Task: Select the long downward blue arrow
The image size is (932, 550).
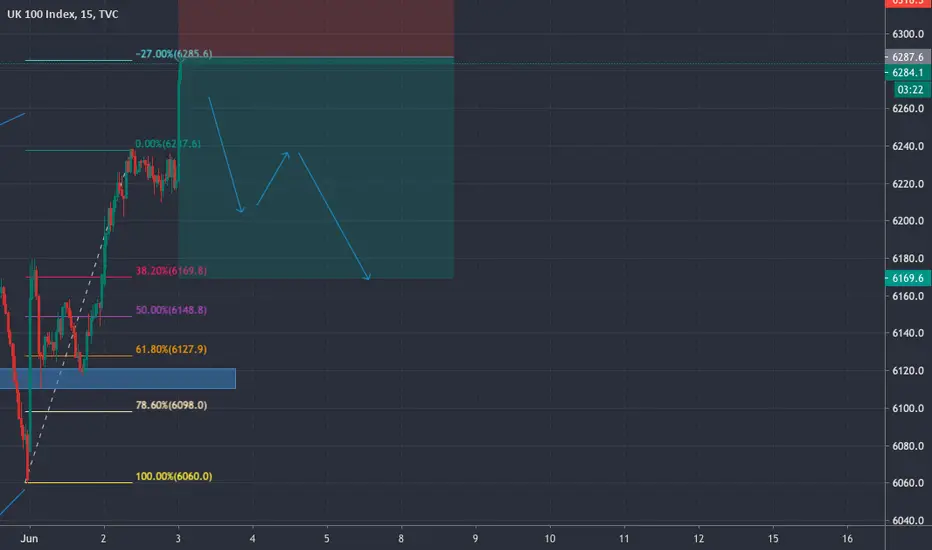Action: point(334,216)
